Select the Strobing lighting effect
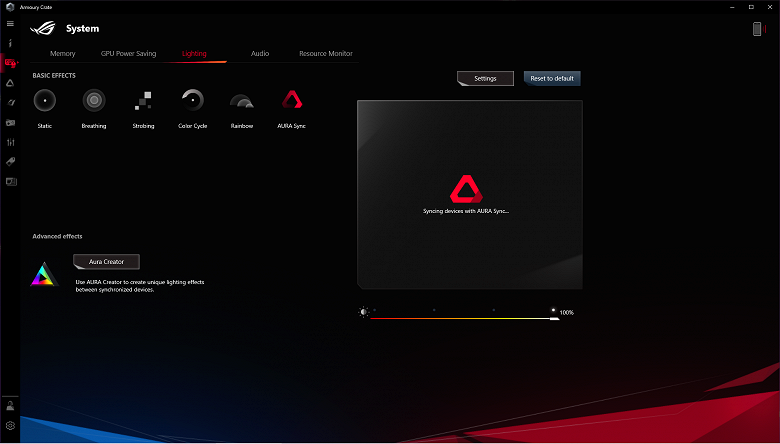Viewport: 780px width, 444px height. (143, 100)
